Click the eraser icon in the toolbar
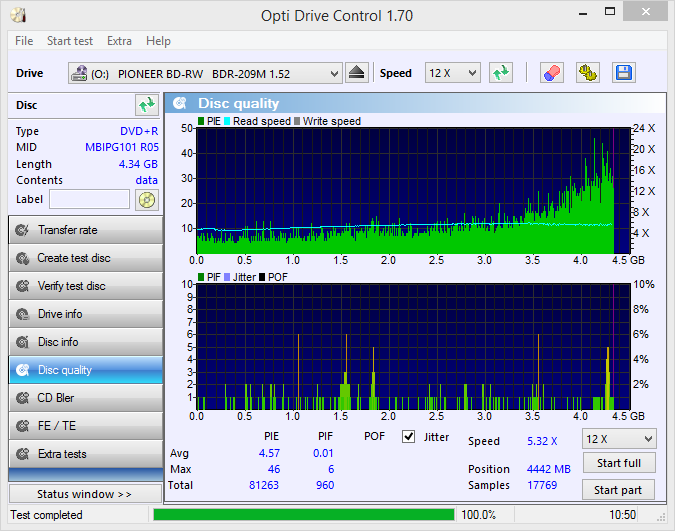This screenshot has width=675, height=531. [552, 73]
